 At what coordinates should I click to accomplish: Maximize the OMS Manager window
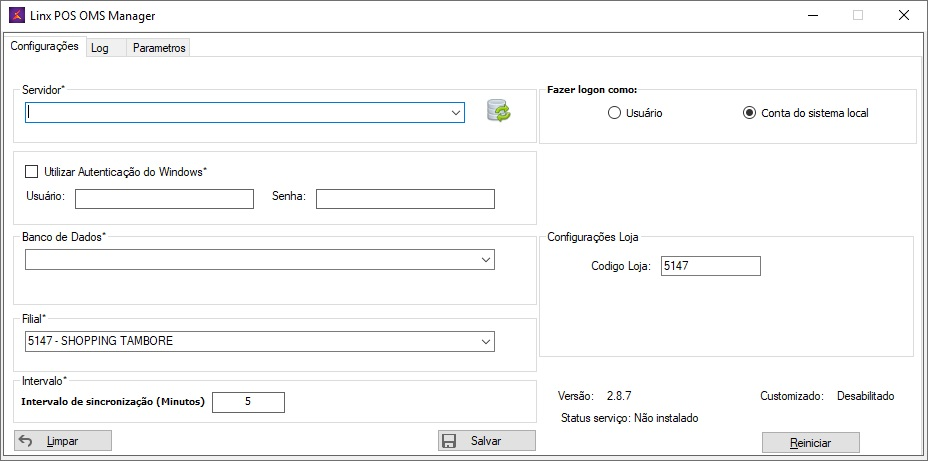pos(857,16)
